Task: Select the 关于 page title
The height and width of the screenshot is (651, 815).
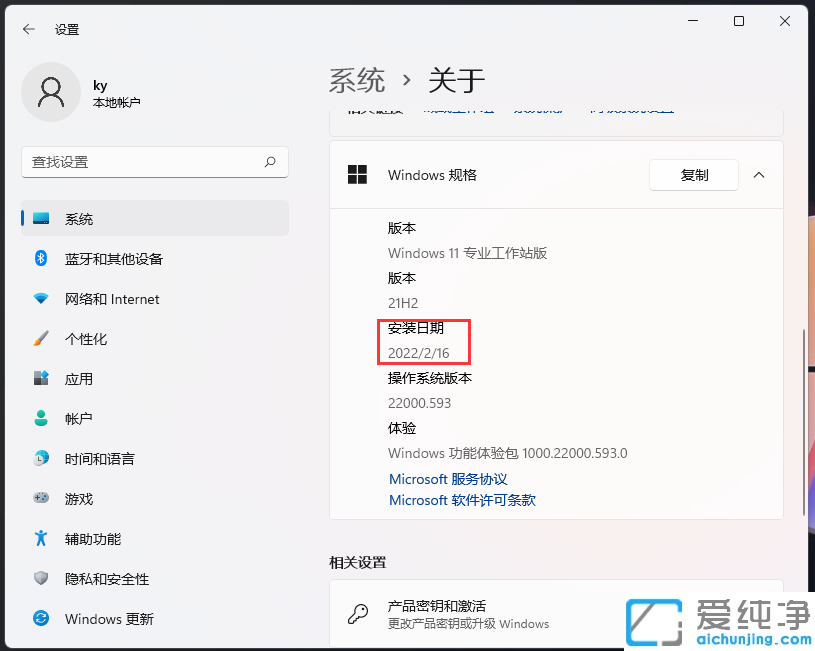Action: (x=457, y=80)
